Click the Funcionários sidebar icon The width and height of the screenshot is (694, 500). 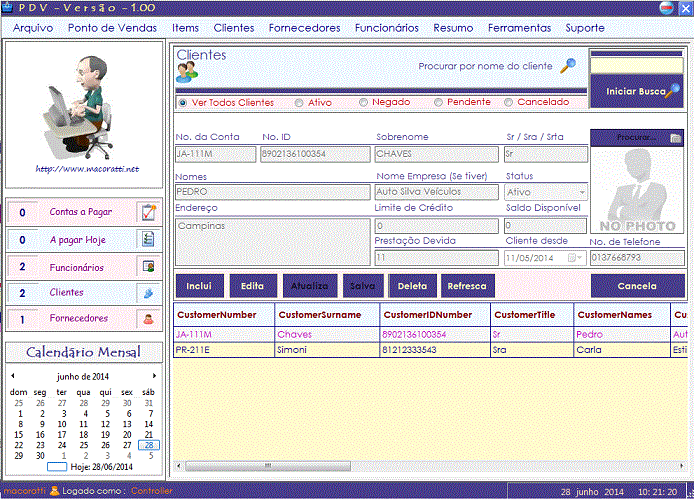point(148,267)
